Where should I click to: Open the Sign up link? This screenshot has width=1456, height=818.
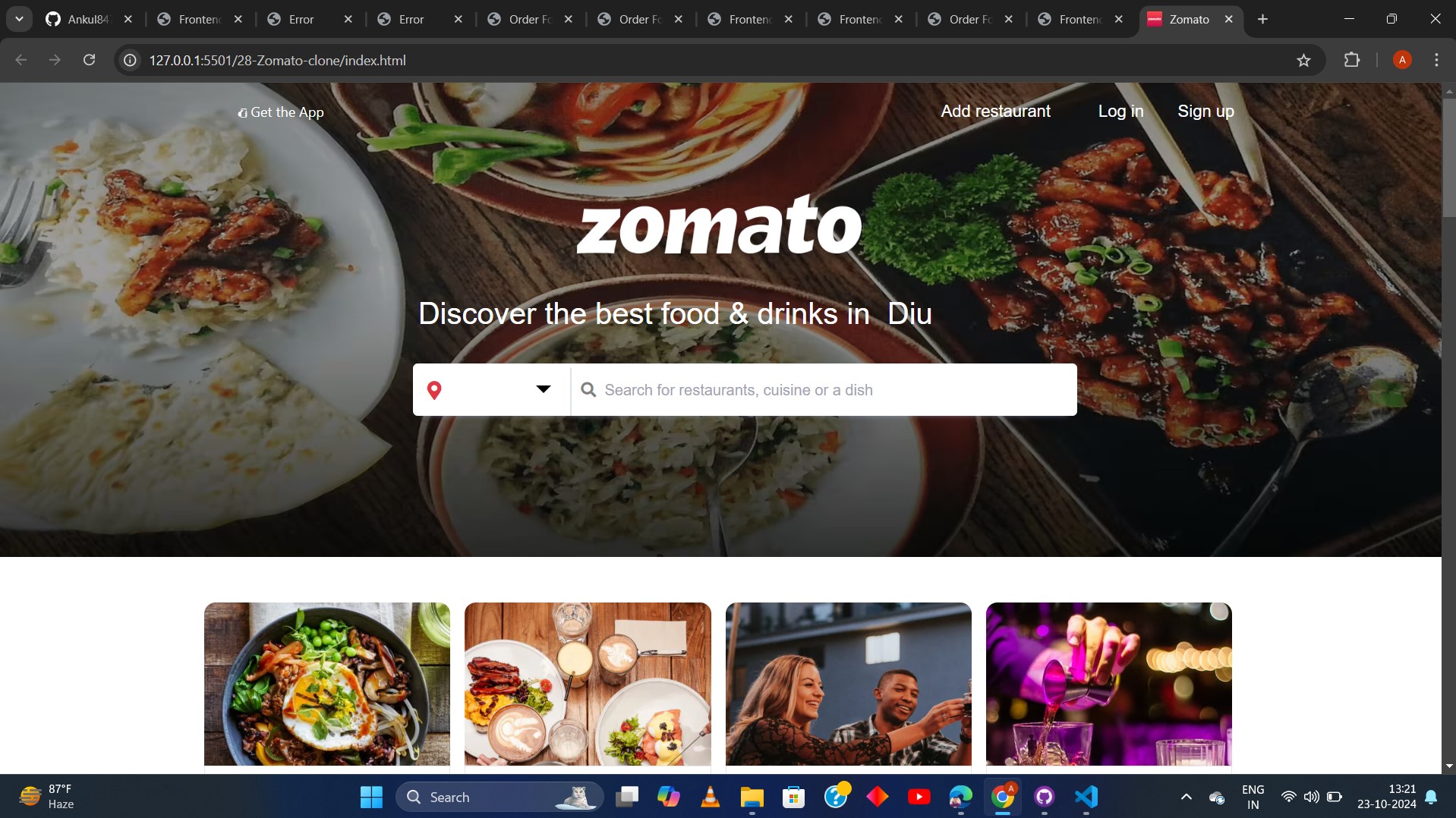pos(1205,112)
